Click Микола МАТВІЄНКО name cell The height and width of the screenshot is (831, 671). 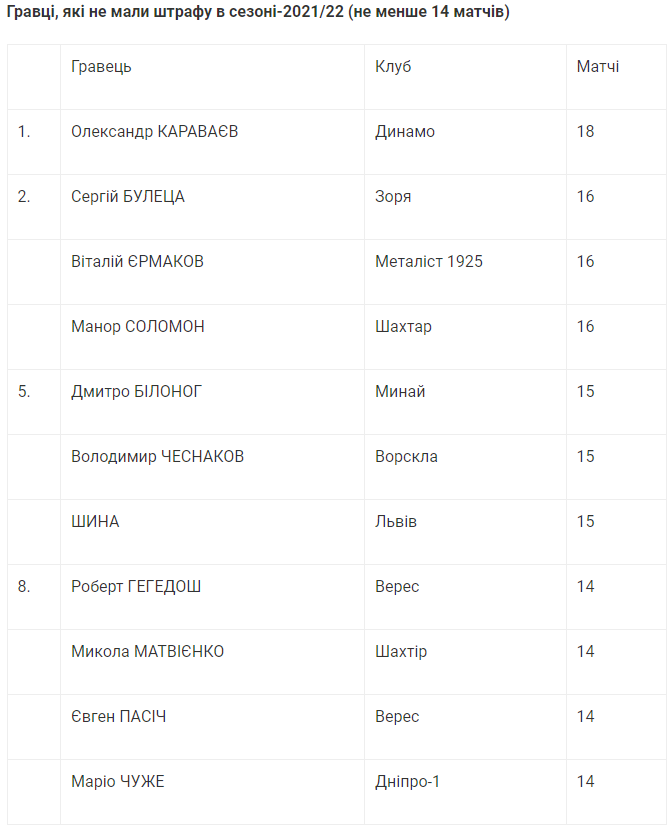click(x=147, y=652)
